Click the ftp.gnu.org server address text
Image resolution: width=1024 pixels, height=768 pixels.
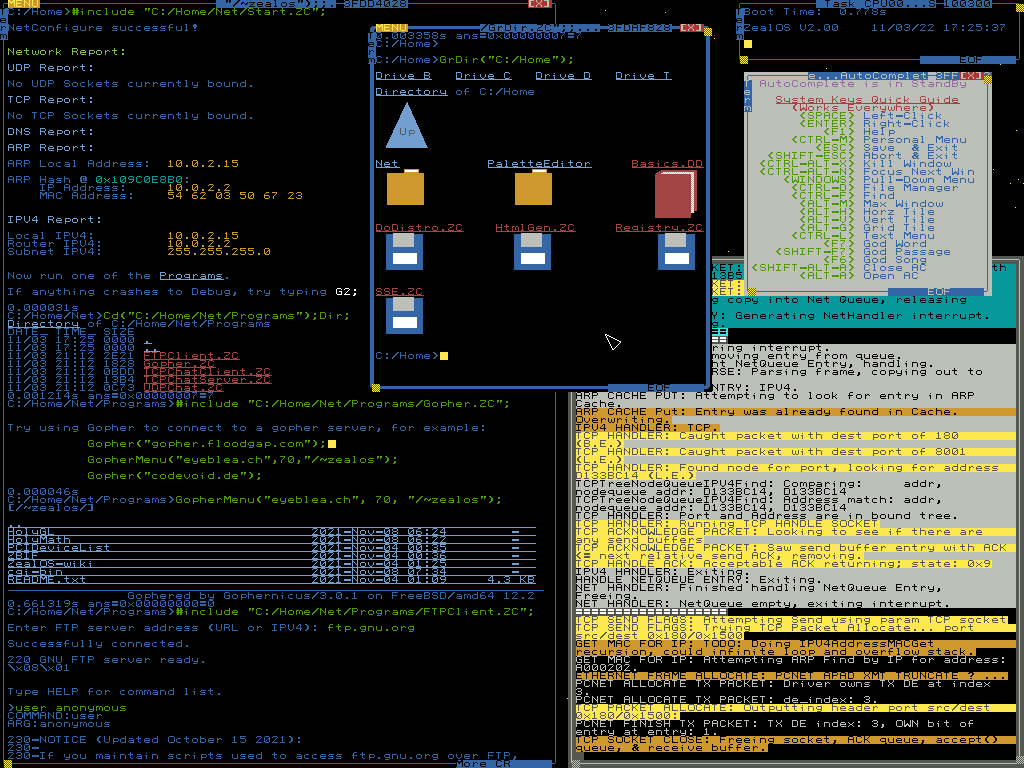coord(371,628)
